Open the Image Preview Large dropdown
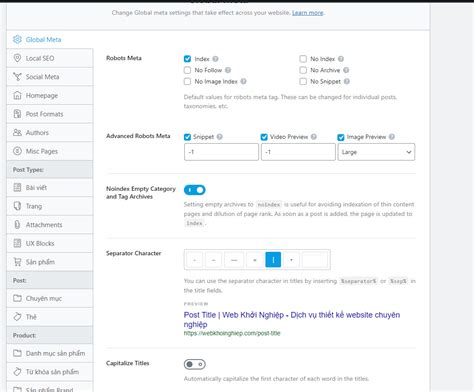 coord(376,152)
